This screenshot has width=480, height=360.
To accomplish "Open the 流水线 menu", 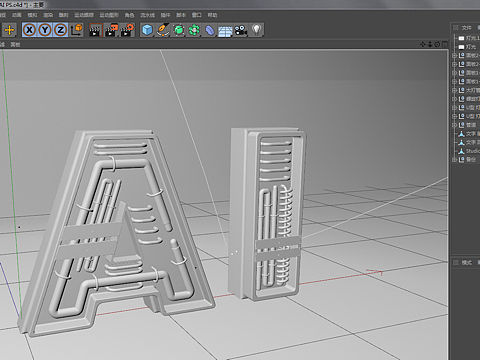I will (x=147, y=15).
